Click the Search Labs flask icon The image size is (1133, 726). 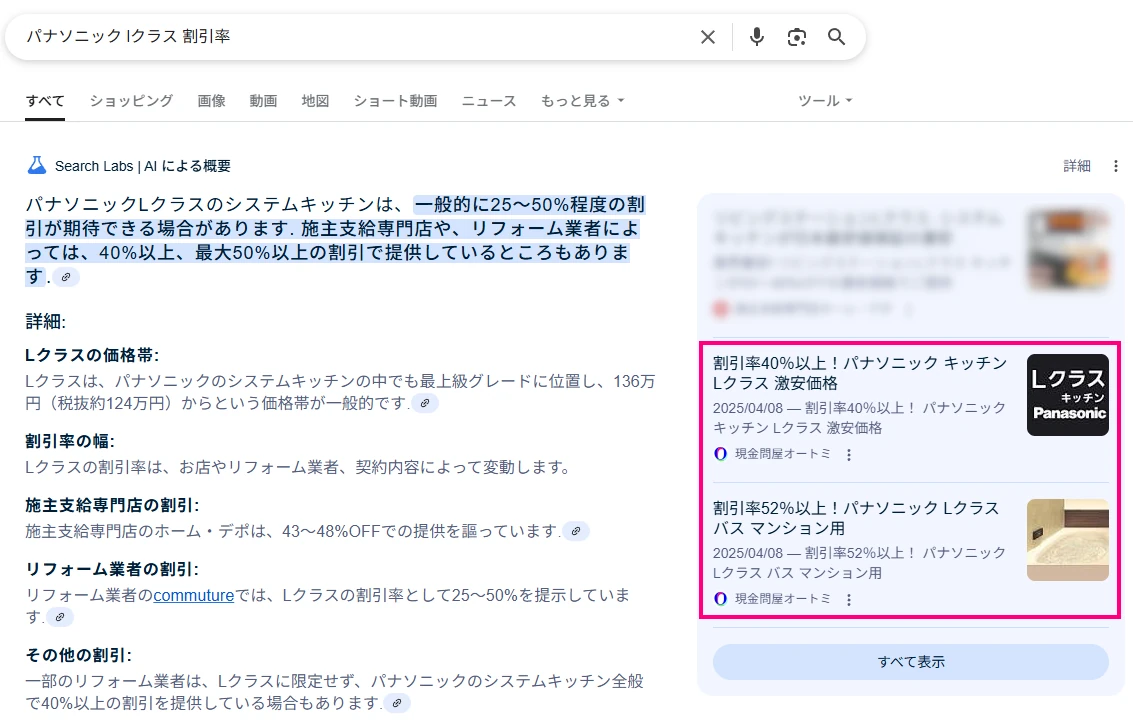pyautogui.click(x=37, y=165)
